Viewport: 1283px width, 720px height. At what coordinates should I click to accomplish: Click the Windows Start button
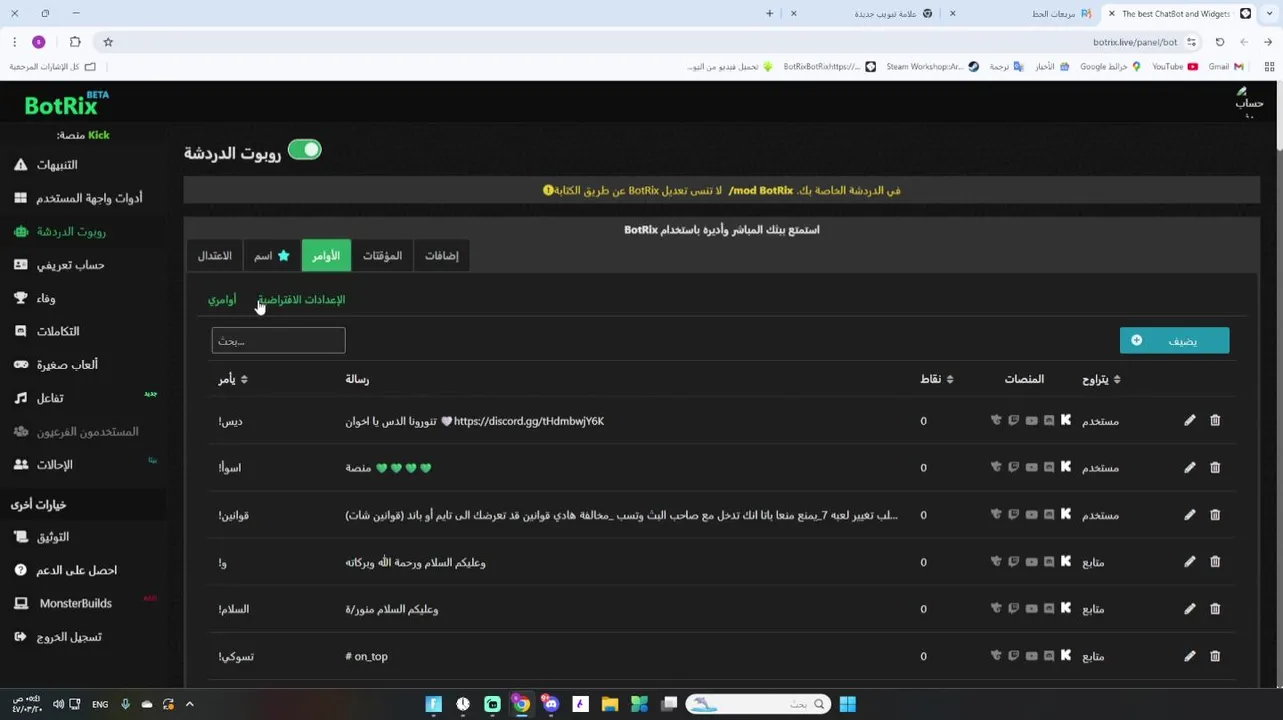click(847, 704)
